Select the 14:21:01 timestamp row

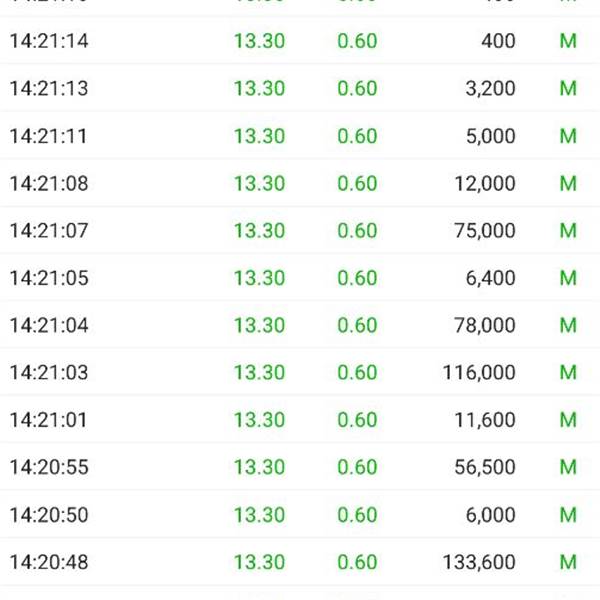(300, 420)
